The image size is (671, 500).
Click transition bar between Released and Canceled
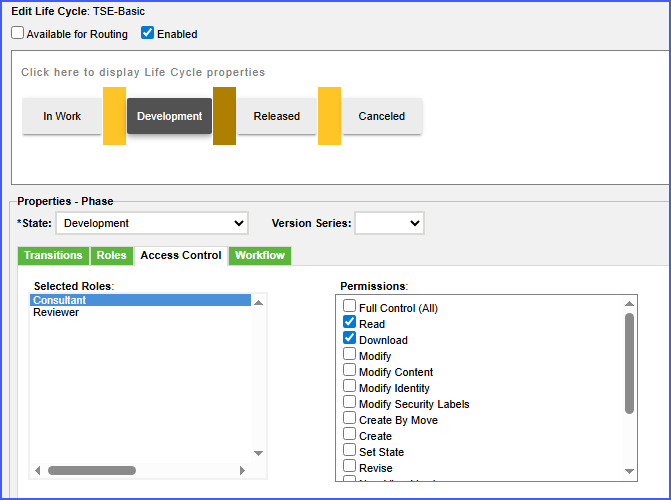[x=329, y=116]
